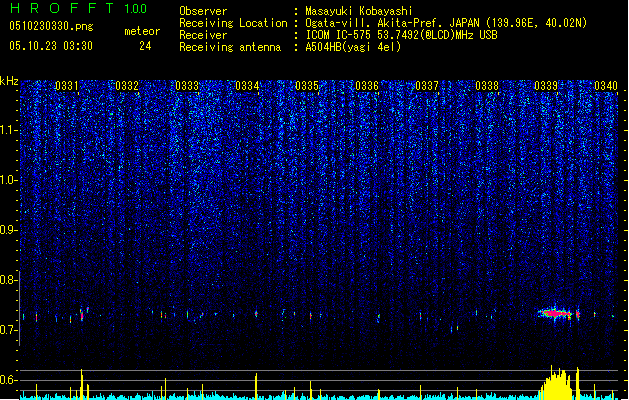Click time marker 0339
Screen dimensions: 629x400
pyautogui.click(x=546, y=86)
